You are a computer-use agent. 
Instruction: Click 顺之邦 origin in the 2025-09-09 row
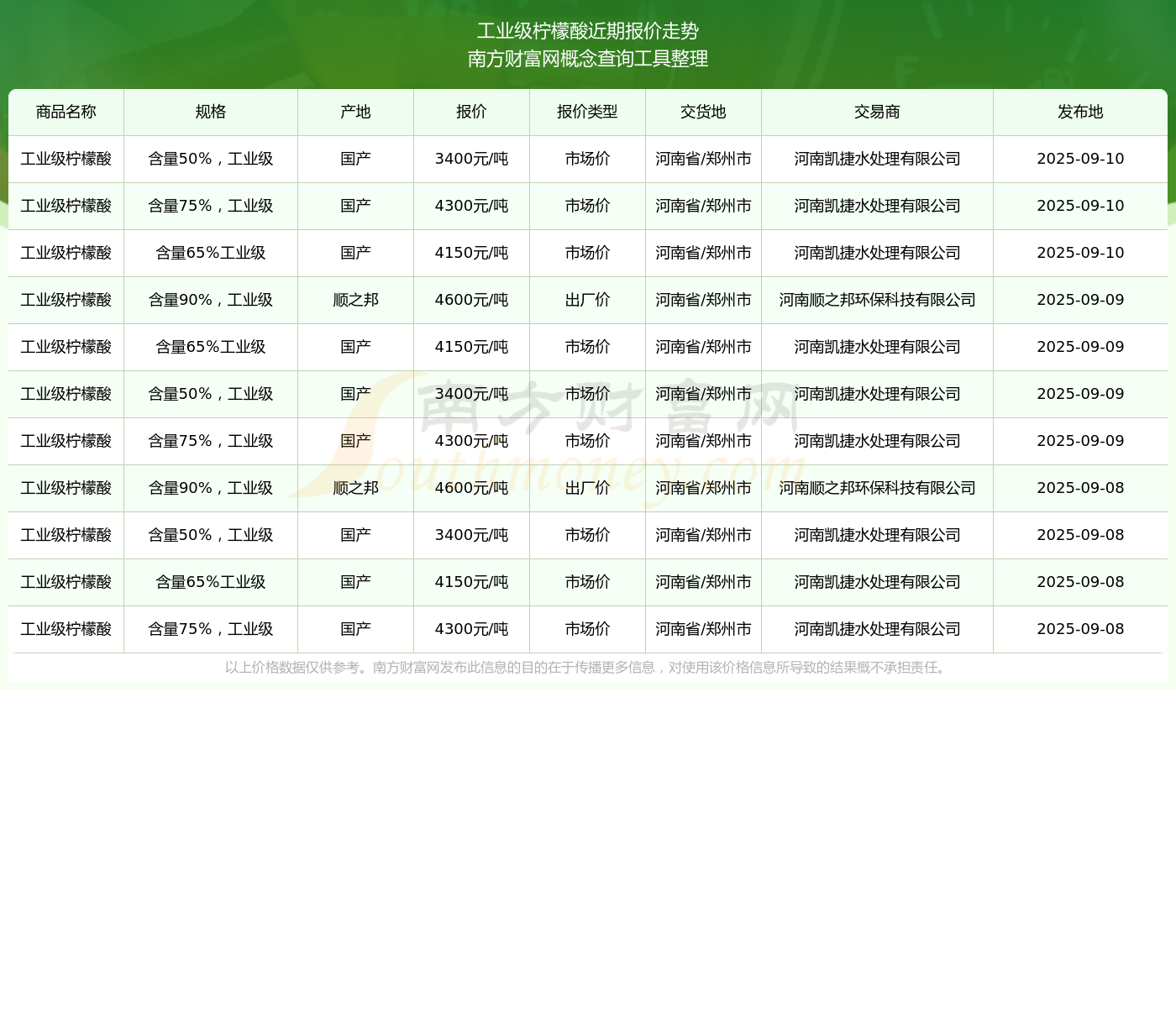pyautogui.click(x=355, y=300)
